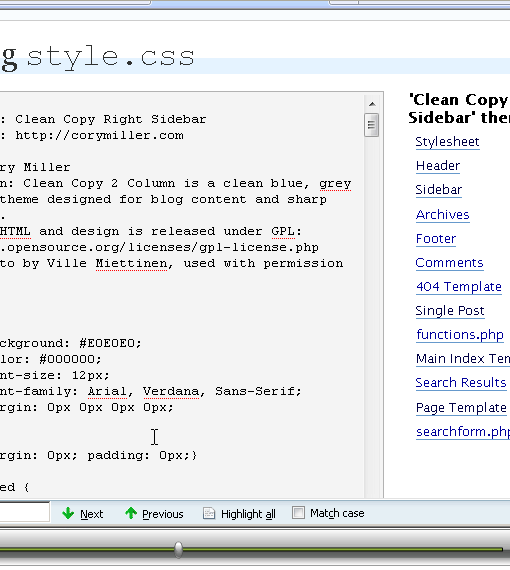Click the 'http://corymiller.com' text in editor
This screenshot has width=510, height=570.
[x=99, y=136]
